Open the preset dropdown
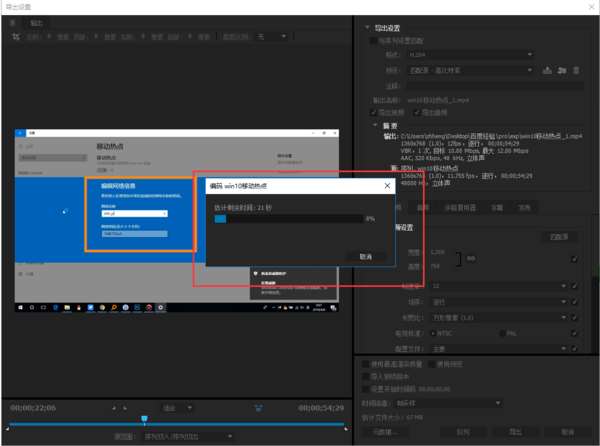Viewport: 600px width, 446px height. [x=471, y=70]
